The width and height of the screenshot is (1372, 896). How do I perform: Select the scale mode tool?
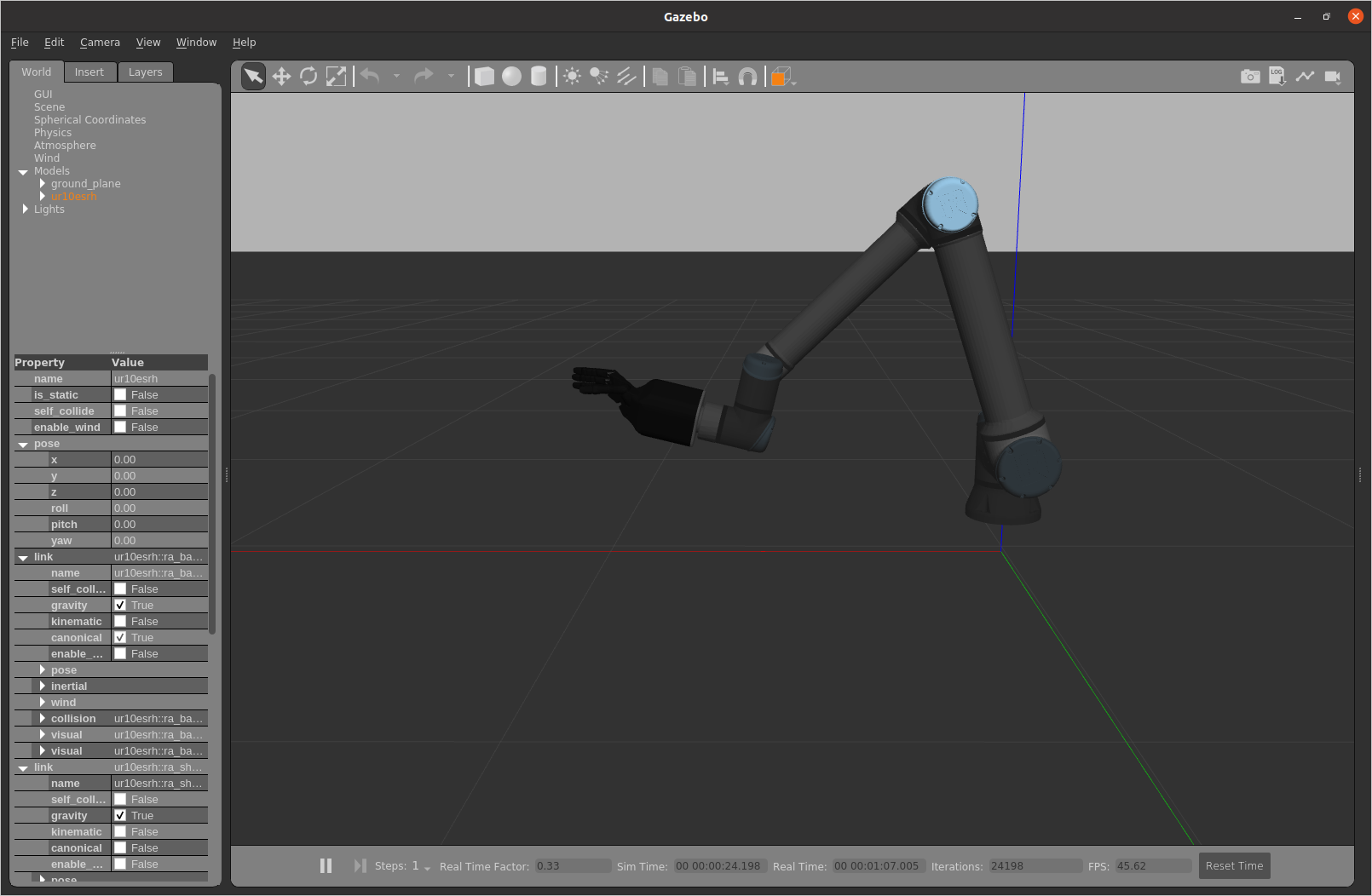click(x=336, y=77)
